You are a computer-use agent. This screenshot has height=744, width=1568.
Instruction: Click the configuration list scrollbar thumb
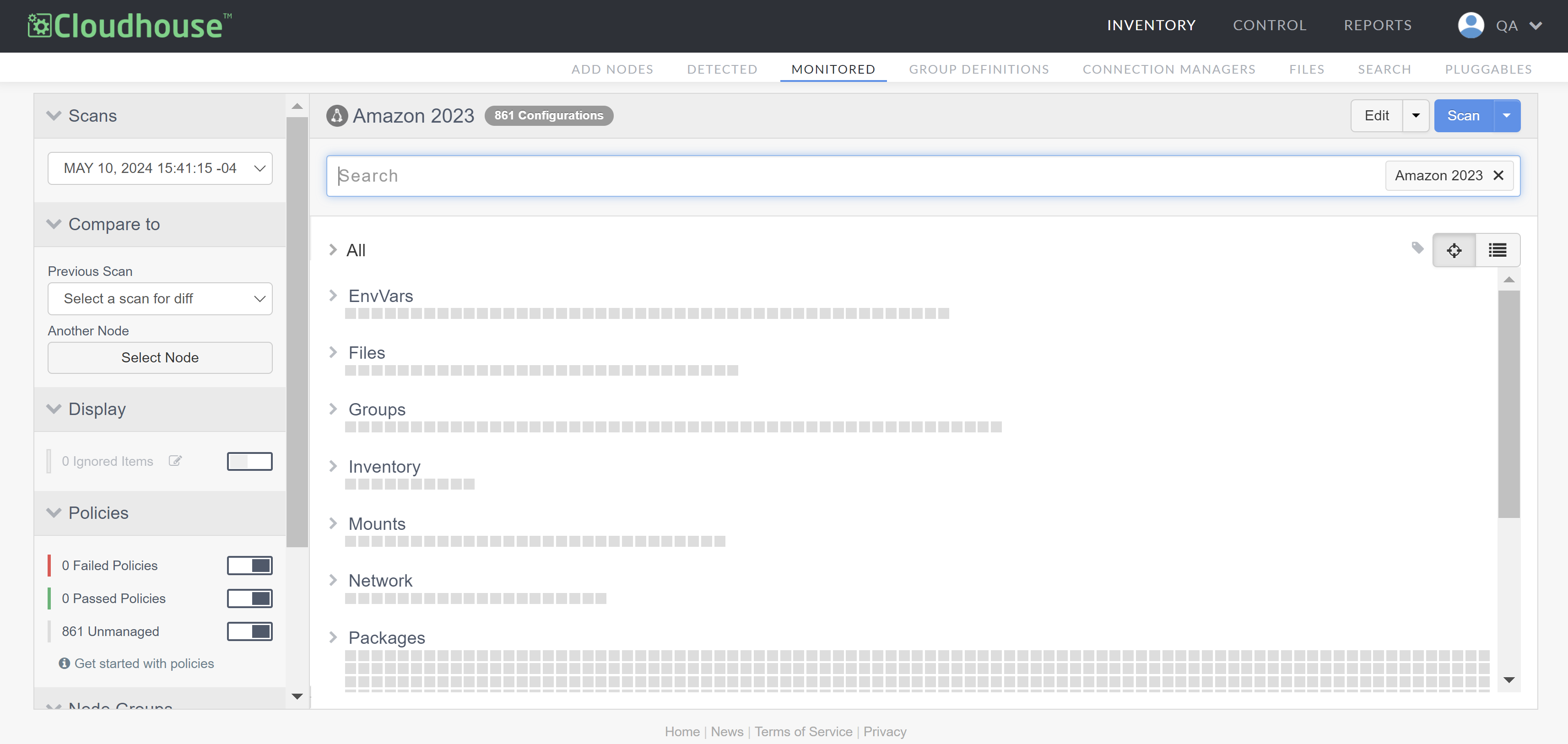pos(1509,404)
